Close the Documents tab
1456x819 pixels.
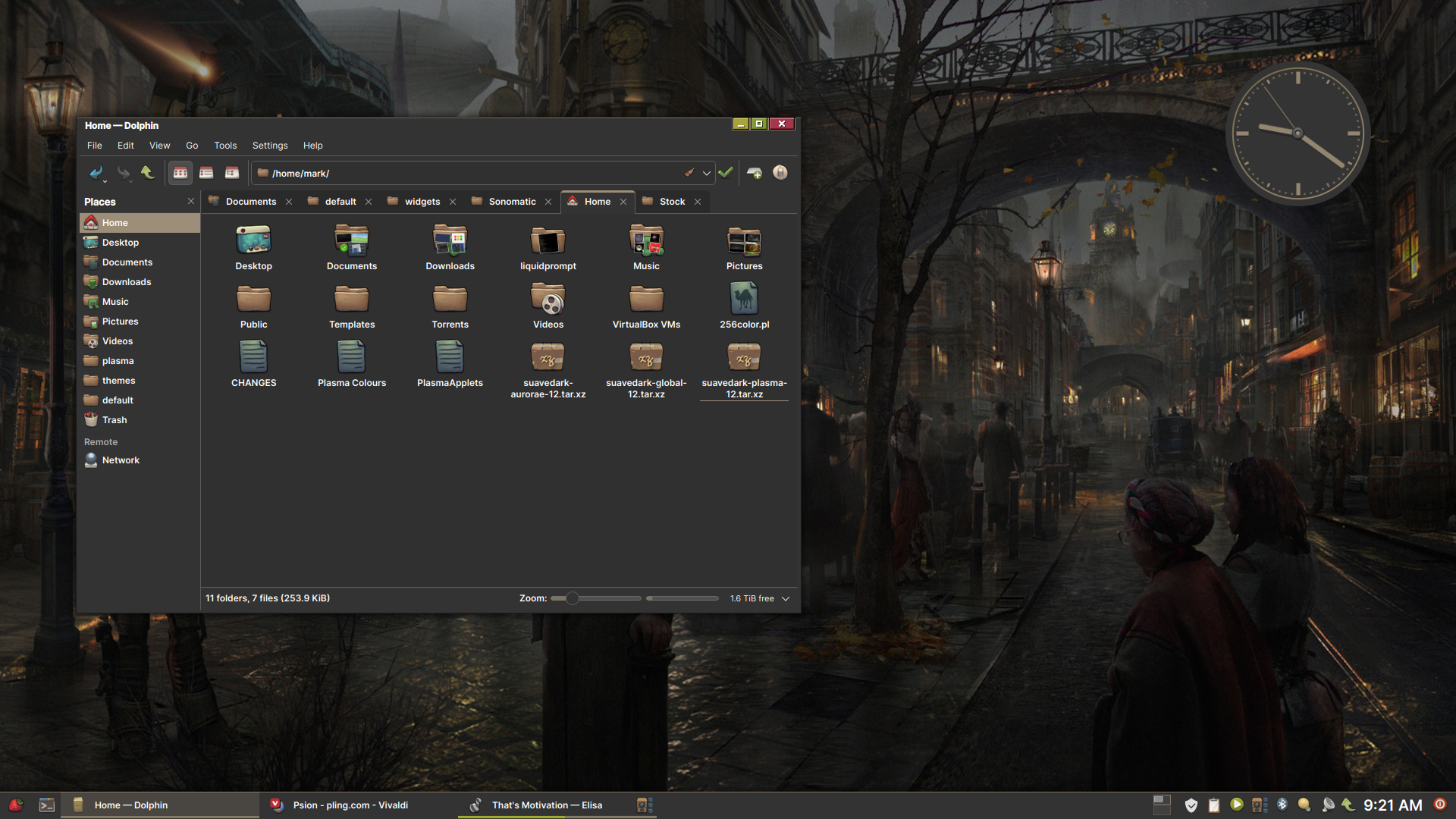289,202
